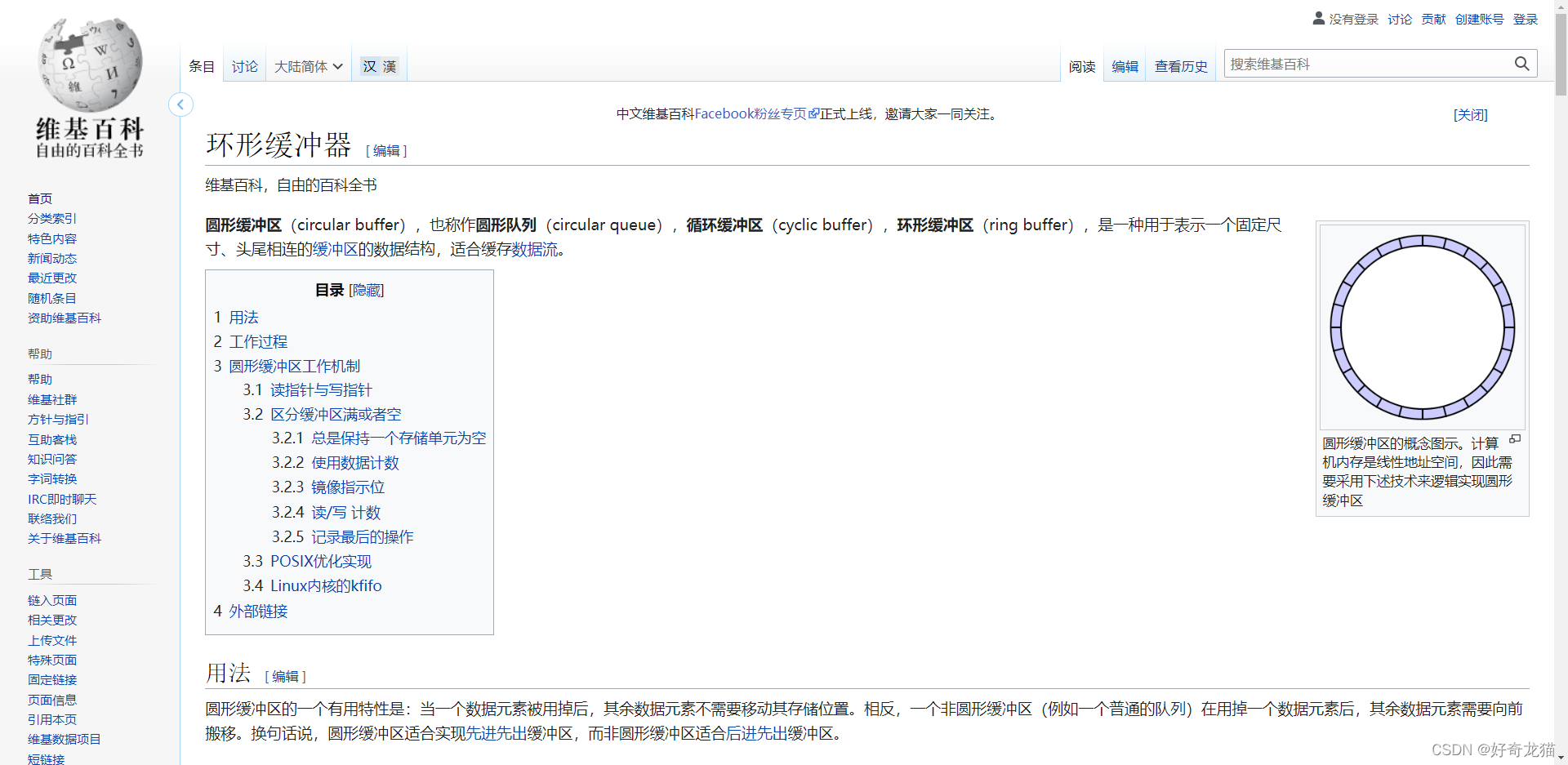The width and height of the screenshot is (1568, 765).
Task: Open 随机条目 in the left sidebar
Action: tap(52, 298)
